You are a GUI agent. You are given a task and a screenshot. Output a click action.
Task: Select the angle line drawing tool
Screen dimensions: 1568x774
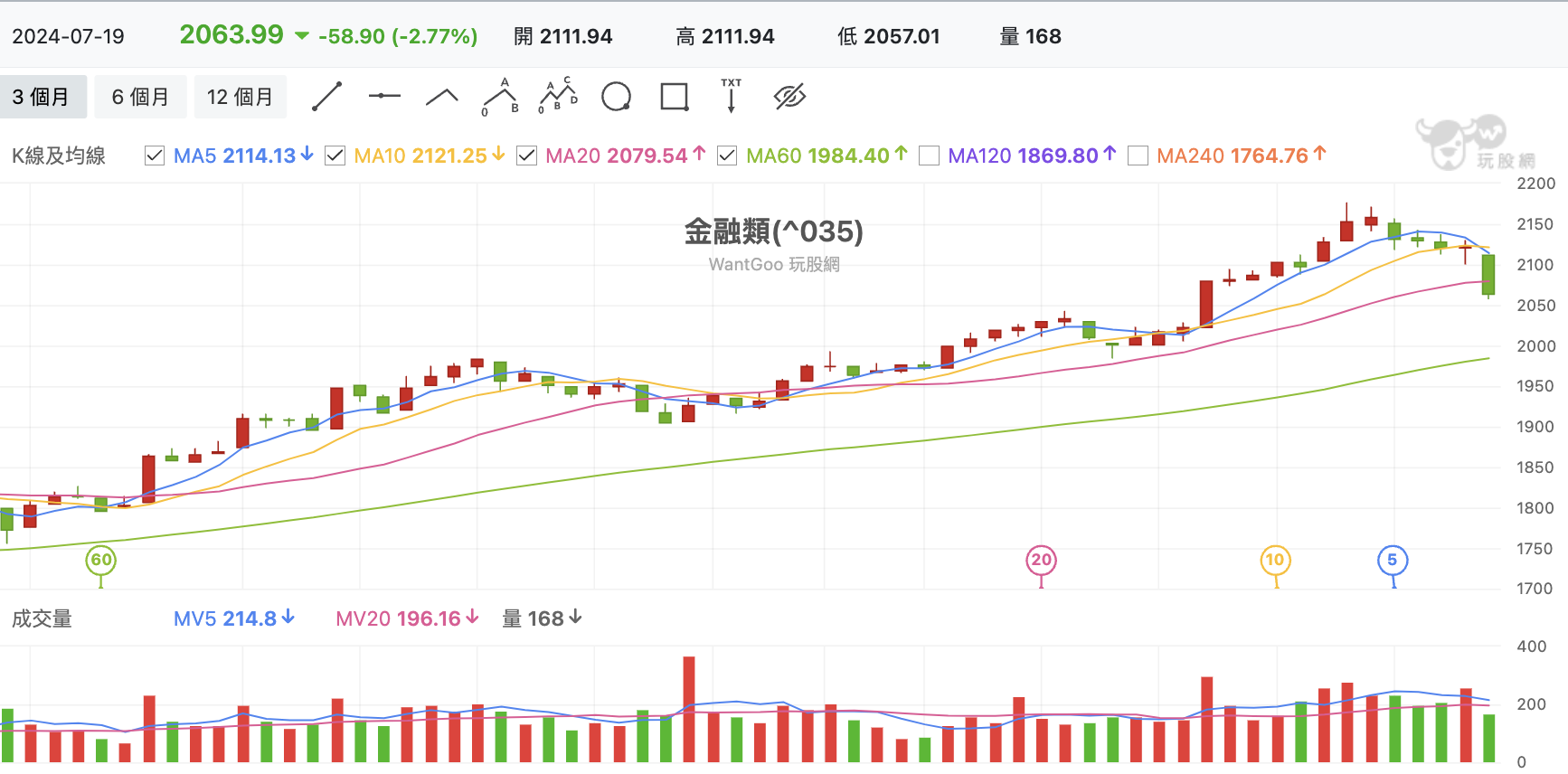[442, 97]
